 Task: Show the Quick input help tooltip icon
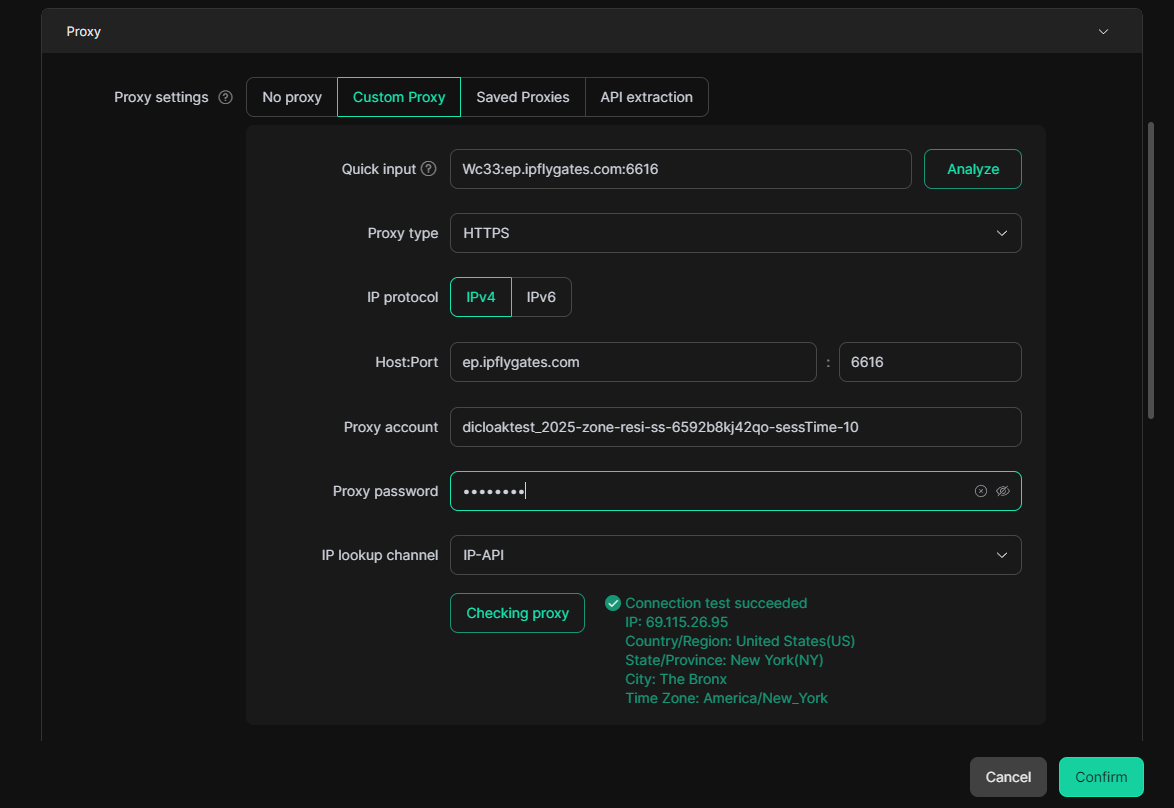click(x=428, y=169)
